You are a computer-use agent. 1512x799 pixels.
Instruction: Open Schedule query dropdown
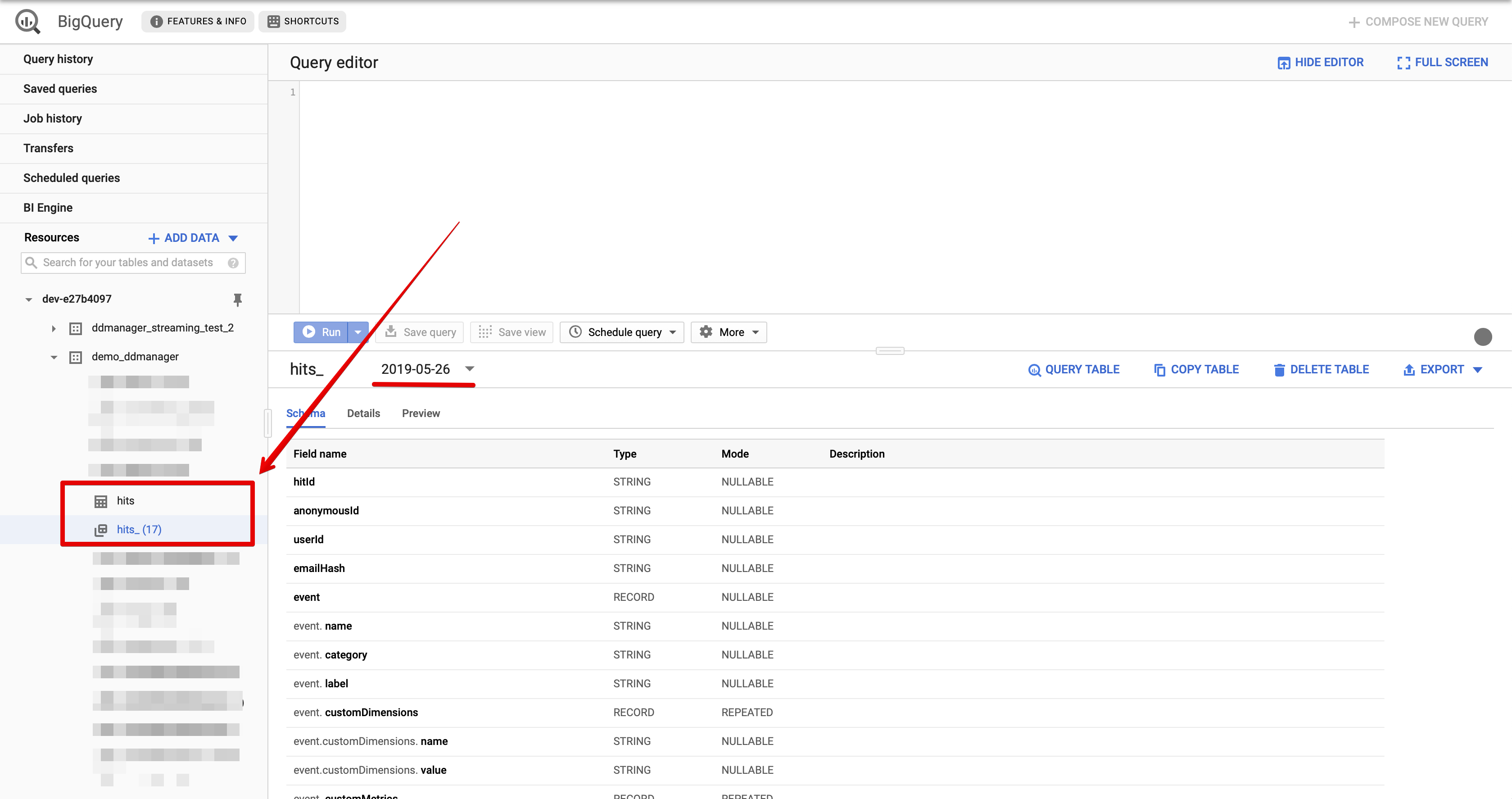[621, 332]
